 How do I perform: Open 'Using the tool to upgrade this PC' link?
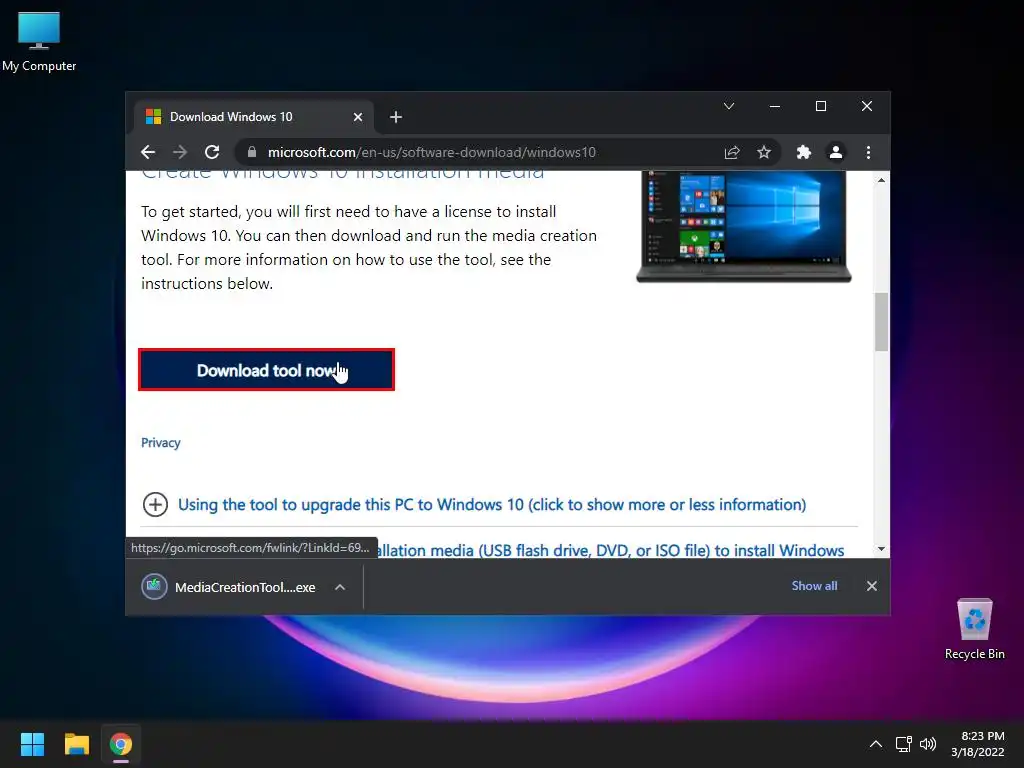tap(492, 505)
